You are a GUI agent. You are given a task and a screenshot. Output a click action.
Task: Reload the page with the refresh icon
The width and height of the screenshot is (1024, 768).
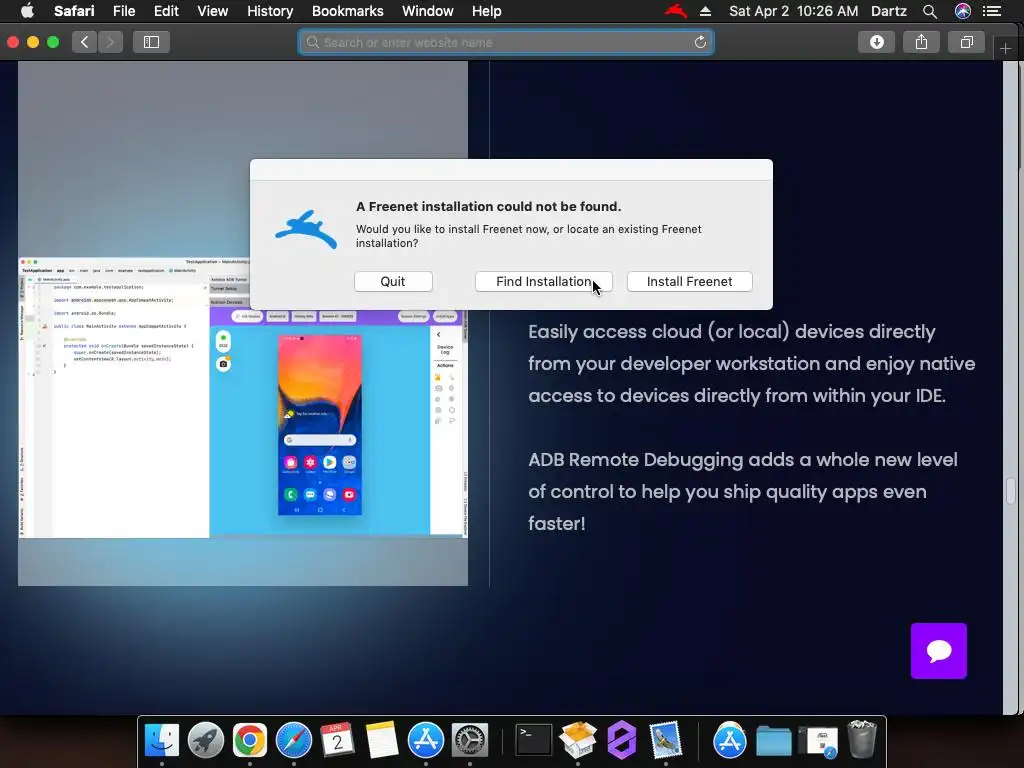point(700,42)
